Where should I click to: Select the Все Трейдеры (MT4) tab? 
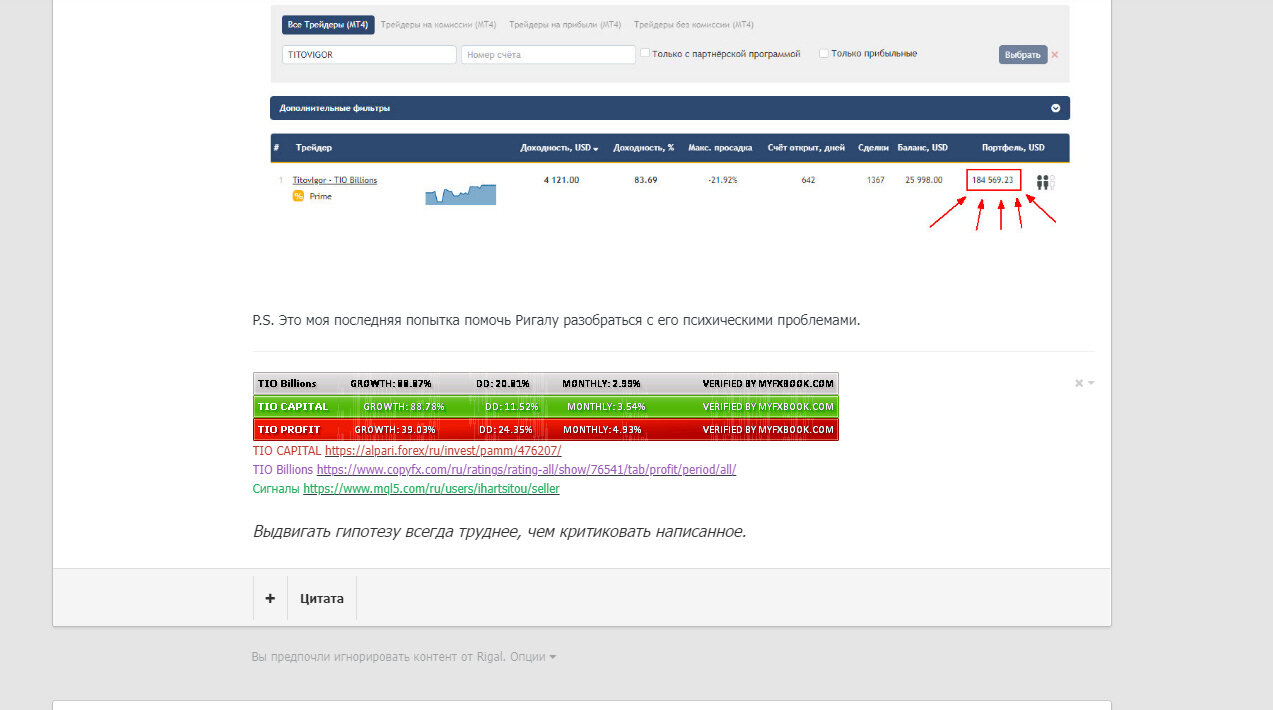pyautogui.click(x=328, y=24)
